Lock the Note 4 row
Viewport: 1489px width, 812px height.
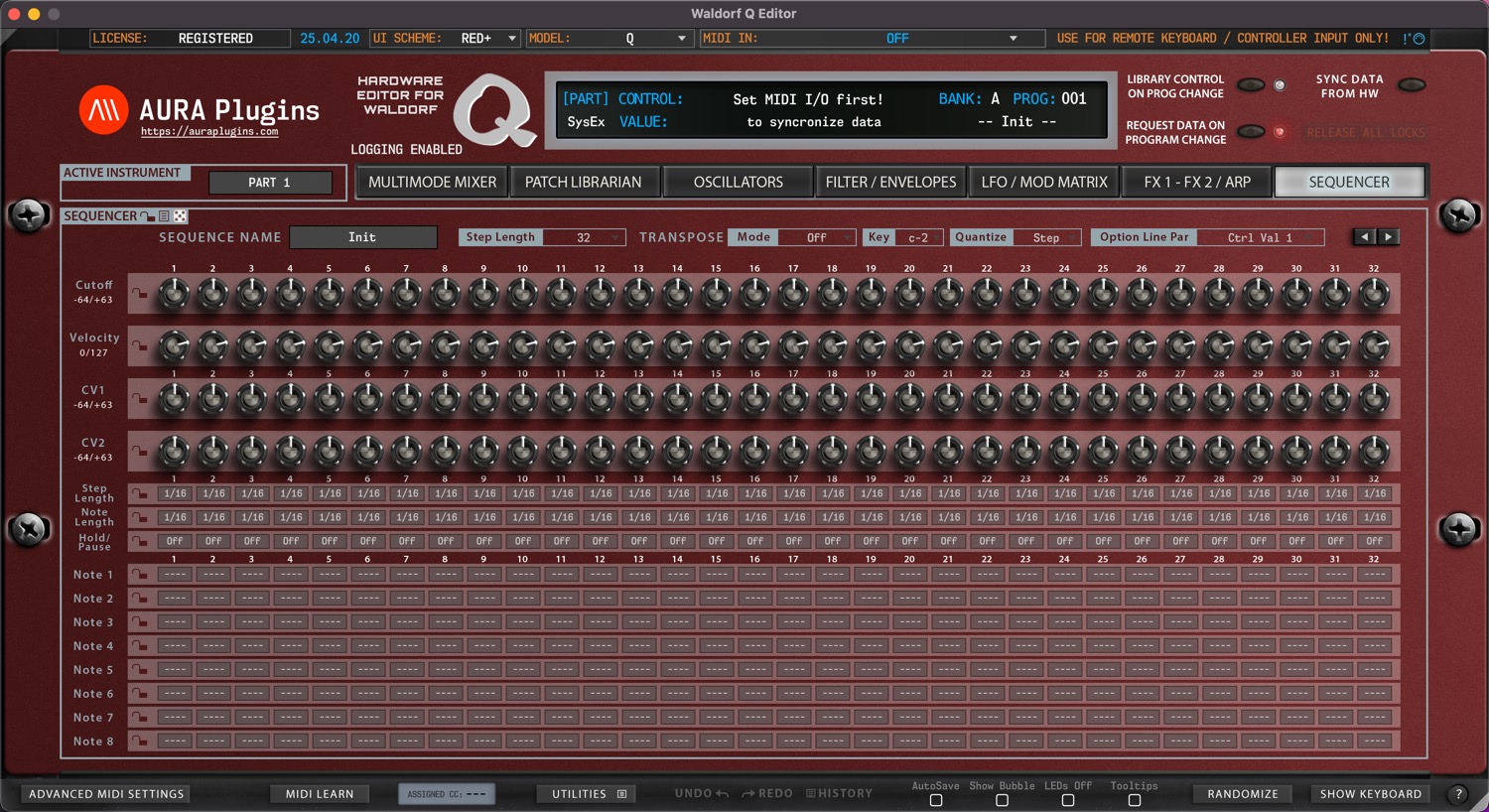pyautogui.click(x=140, y=646)
